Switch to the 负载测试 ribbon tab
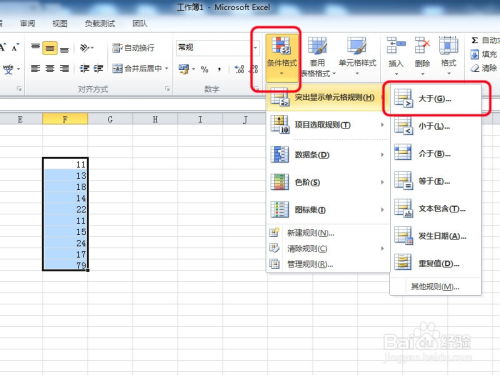Image resolution: width=500 pixels, height=375 pixels. point(100,23)
